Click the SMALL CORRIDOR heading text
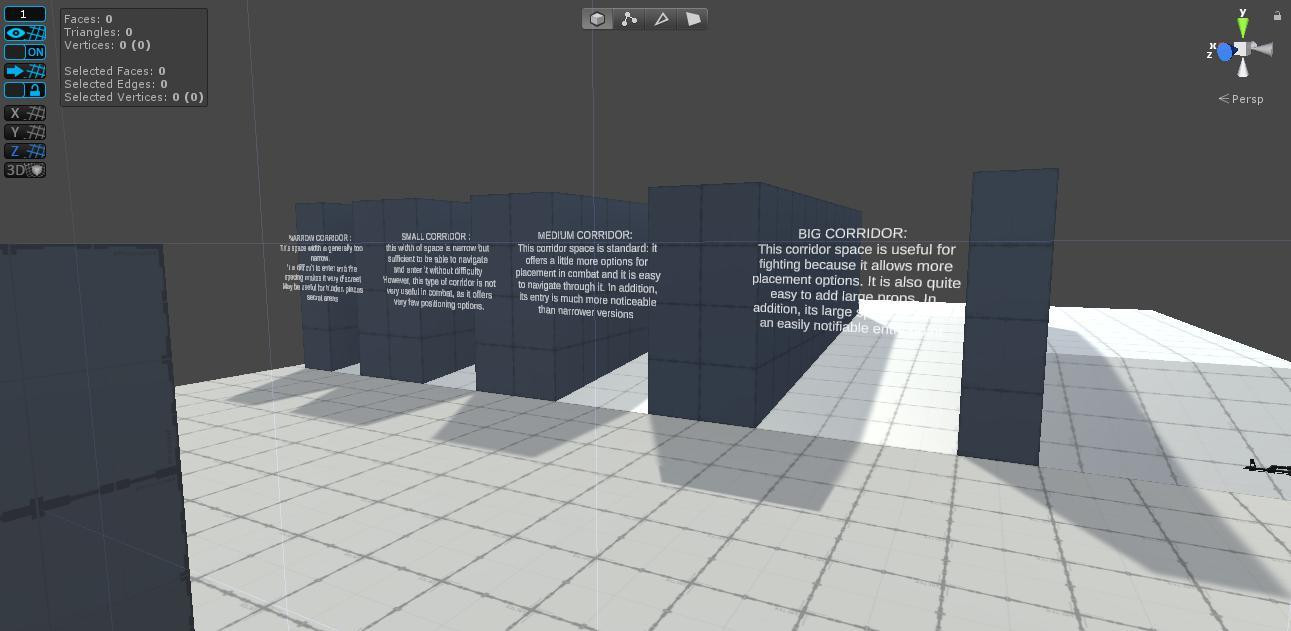This screenshot has height=631, width=1291. click(x=435, y=237)
